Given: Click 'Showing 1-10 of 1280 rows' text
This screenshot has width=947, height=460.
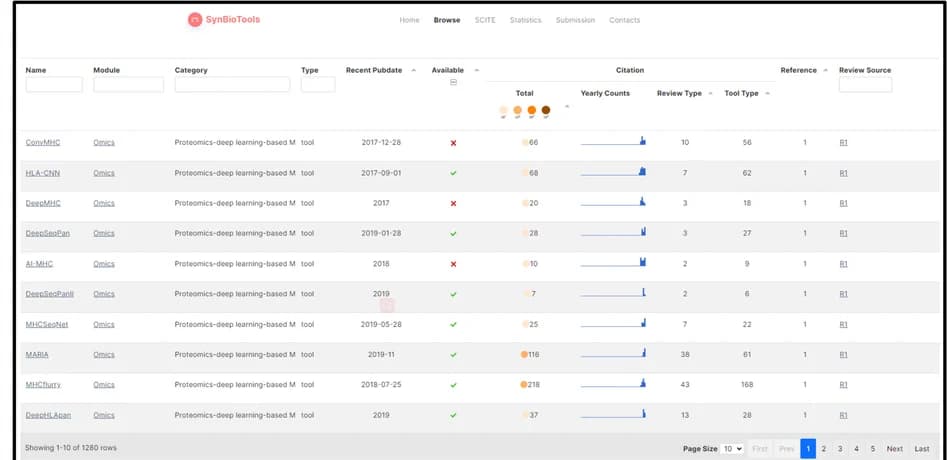Looking at the screenshot, I should click(71, 448).
